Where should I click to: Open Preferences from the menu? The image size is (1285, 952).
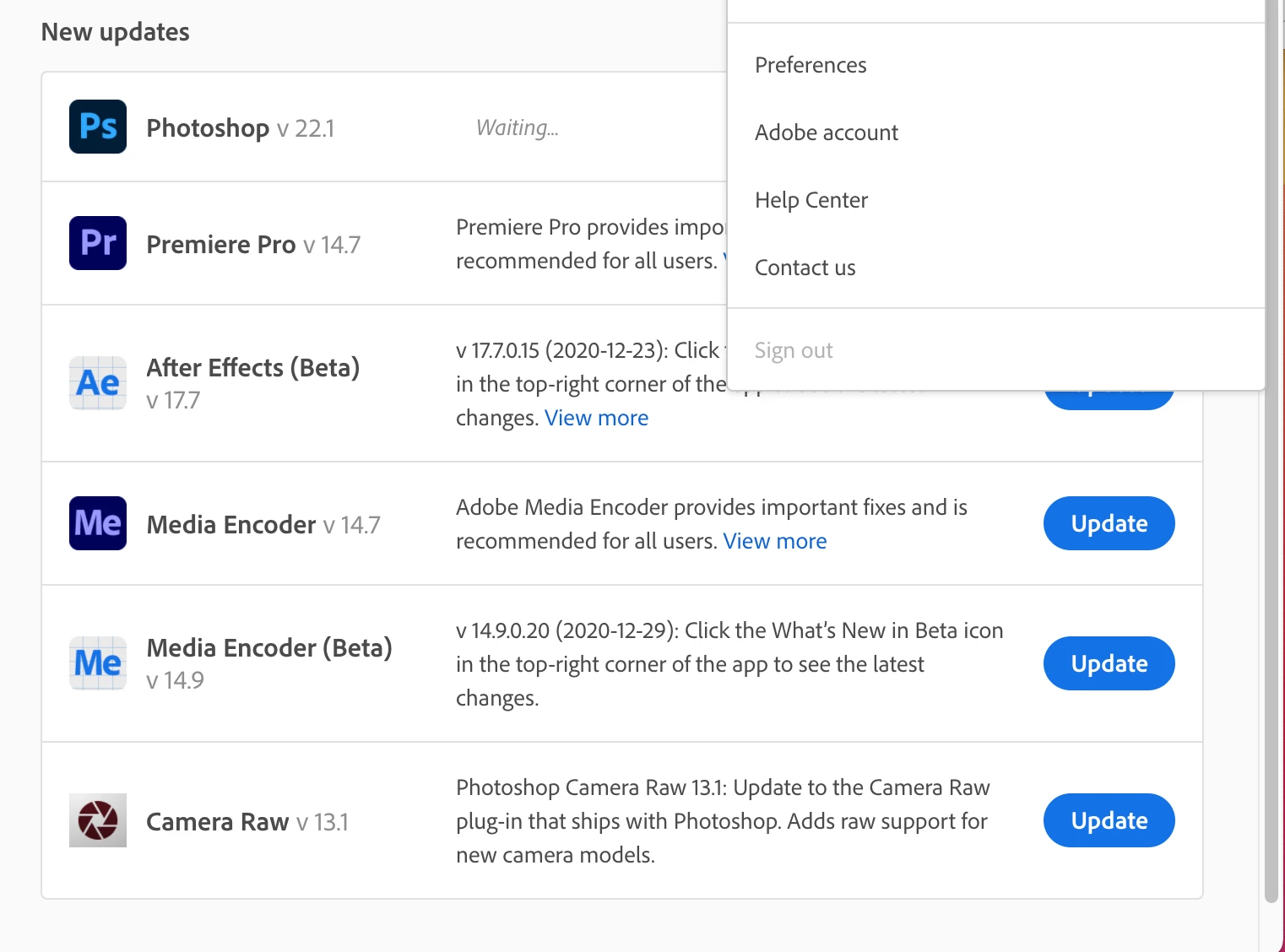tap(811, 65)
